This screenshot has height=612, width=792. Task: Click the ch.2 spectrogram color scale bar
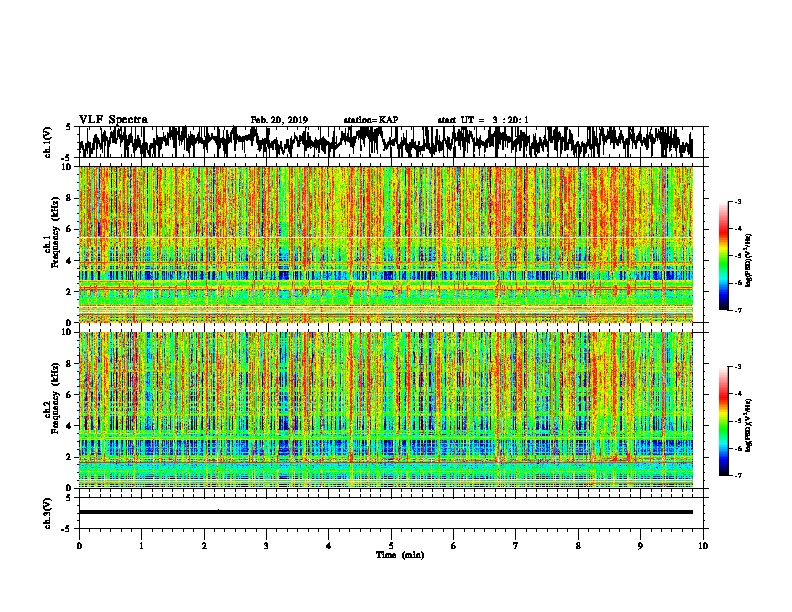click(x=723, y=421)
